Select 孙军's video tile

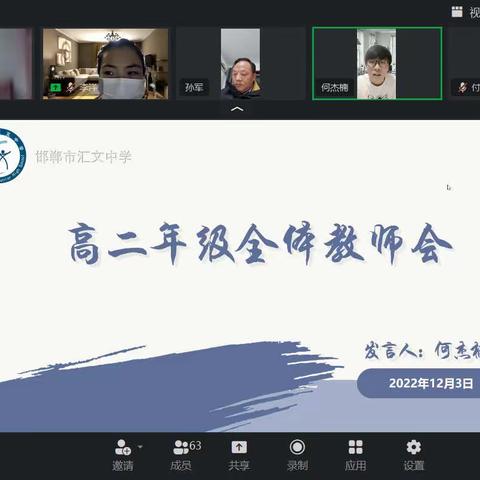(x=240, y=63)
